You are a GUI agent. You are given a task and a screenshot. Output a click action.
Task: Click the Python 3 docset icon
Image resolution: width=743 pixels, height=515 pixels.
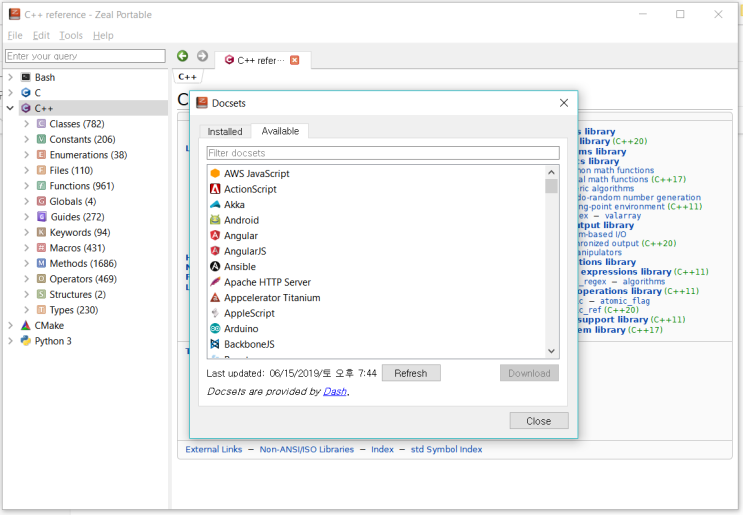pyautogui.click(x=26, y=341)
